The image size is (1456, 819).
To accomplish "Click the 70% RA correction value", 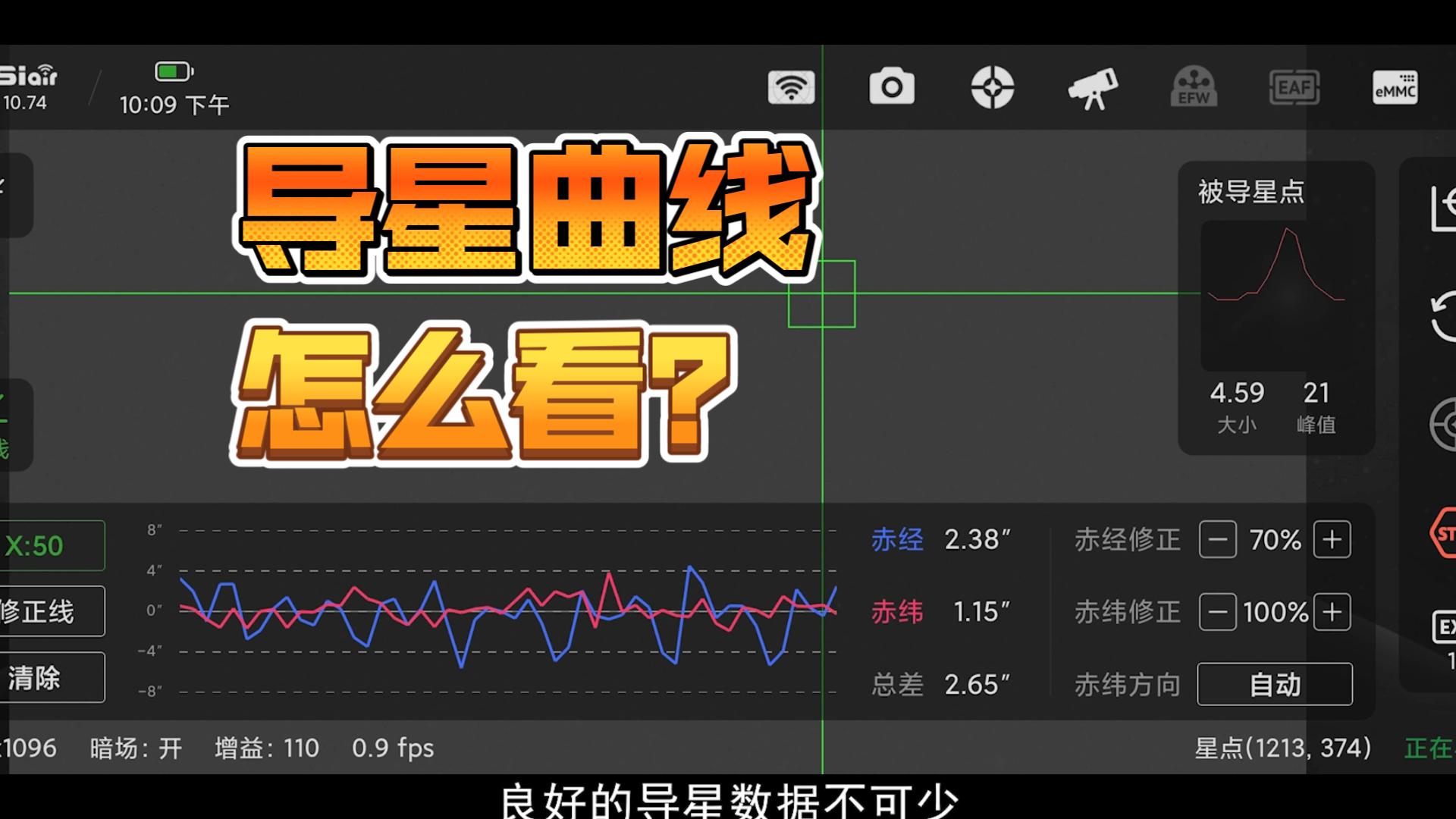I will (1276, 540).
